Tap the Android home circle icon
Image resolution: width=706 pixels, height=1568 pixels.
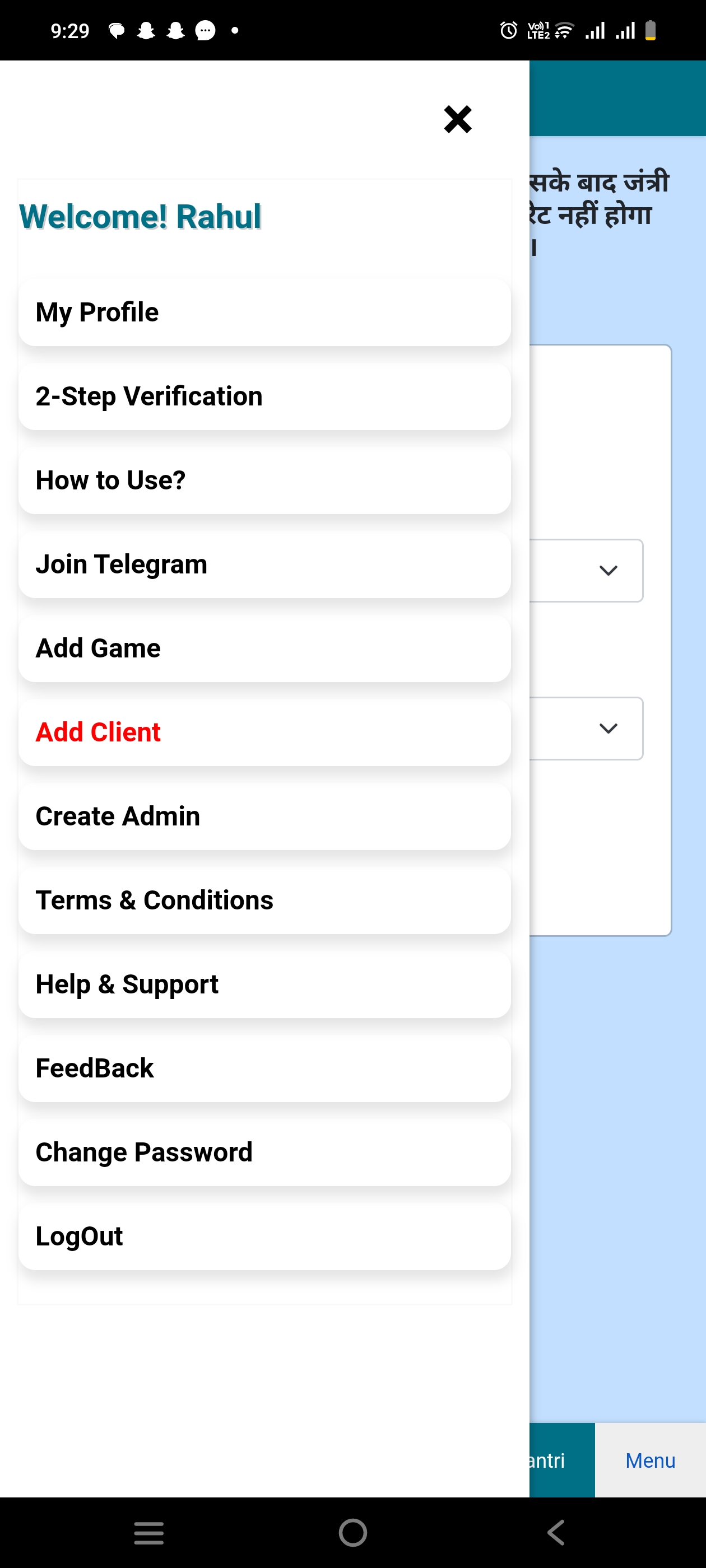pos(352,1532)
